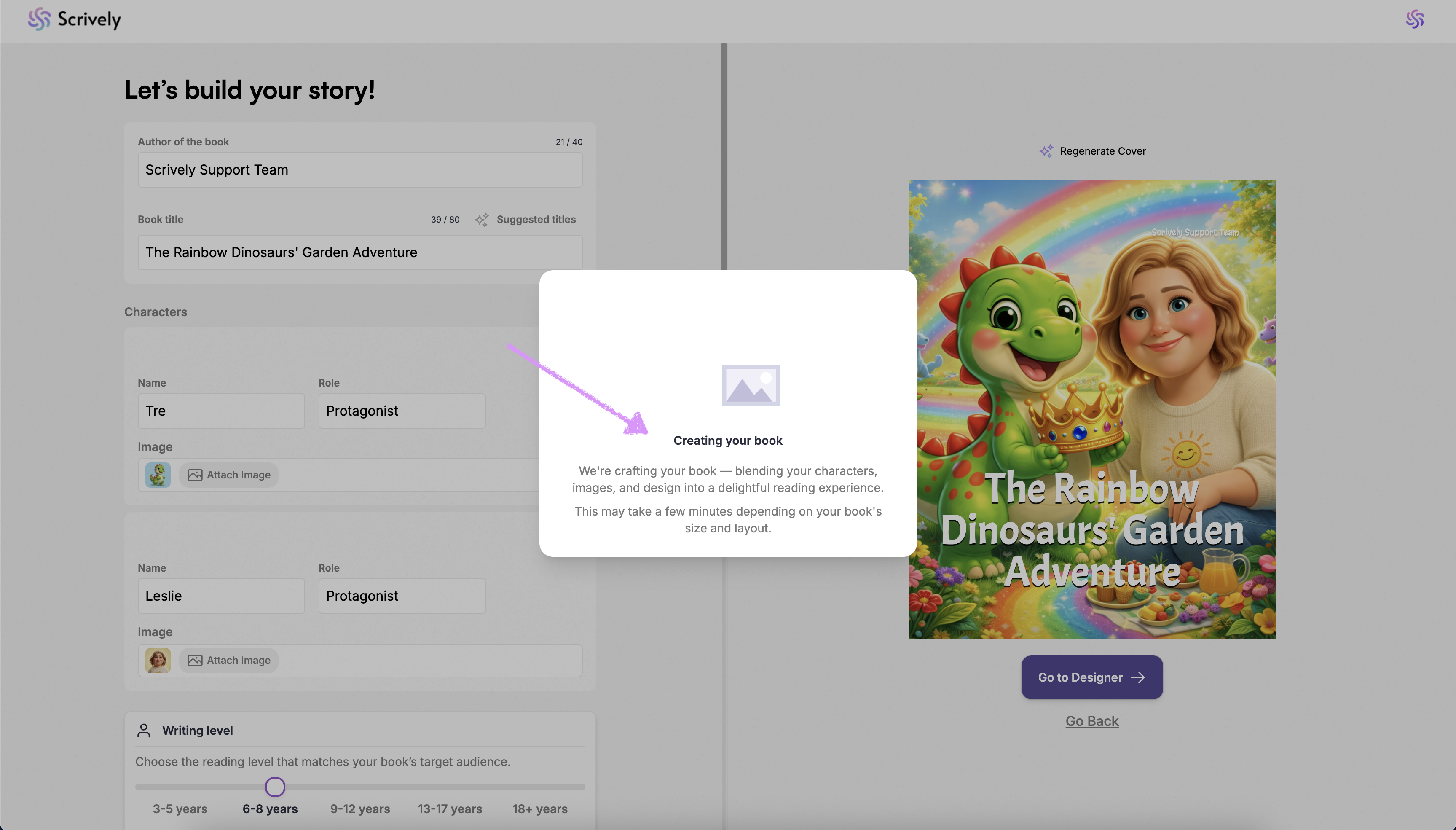The image size is (1456, 830).
Task: Click the writing level slider handle
Action: 275,787
